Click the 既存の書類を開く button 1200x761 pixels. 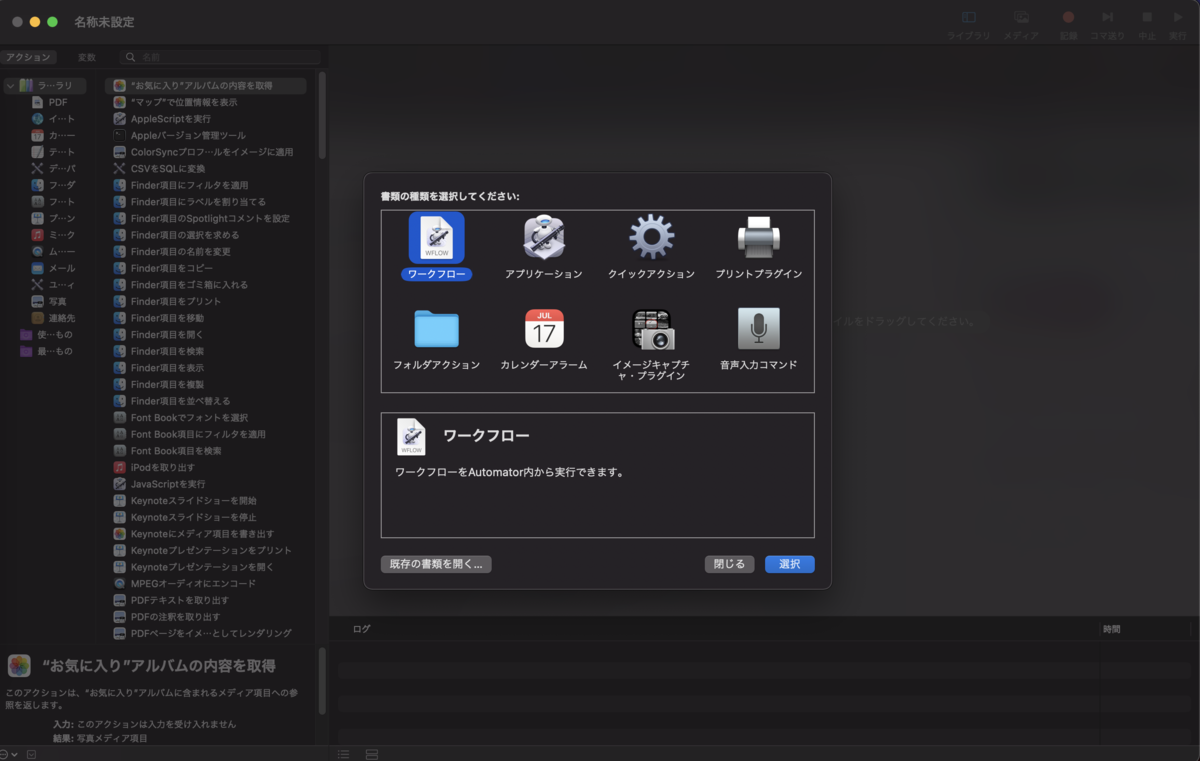point(436,564)
